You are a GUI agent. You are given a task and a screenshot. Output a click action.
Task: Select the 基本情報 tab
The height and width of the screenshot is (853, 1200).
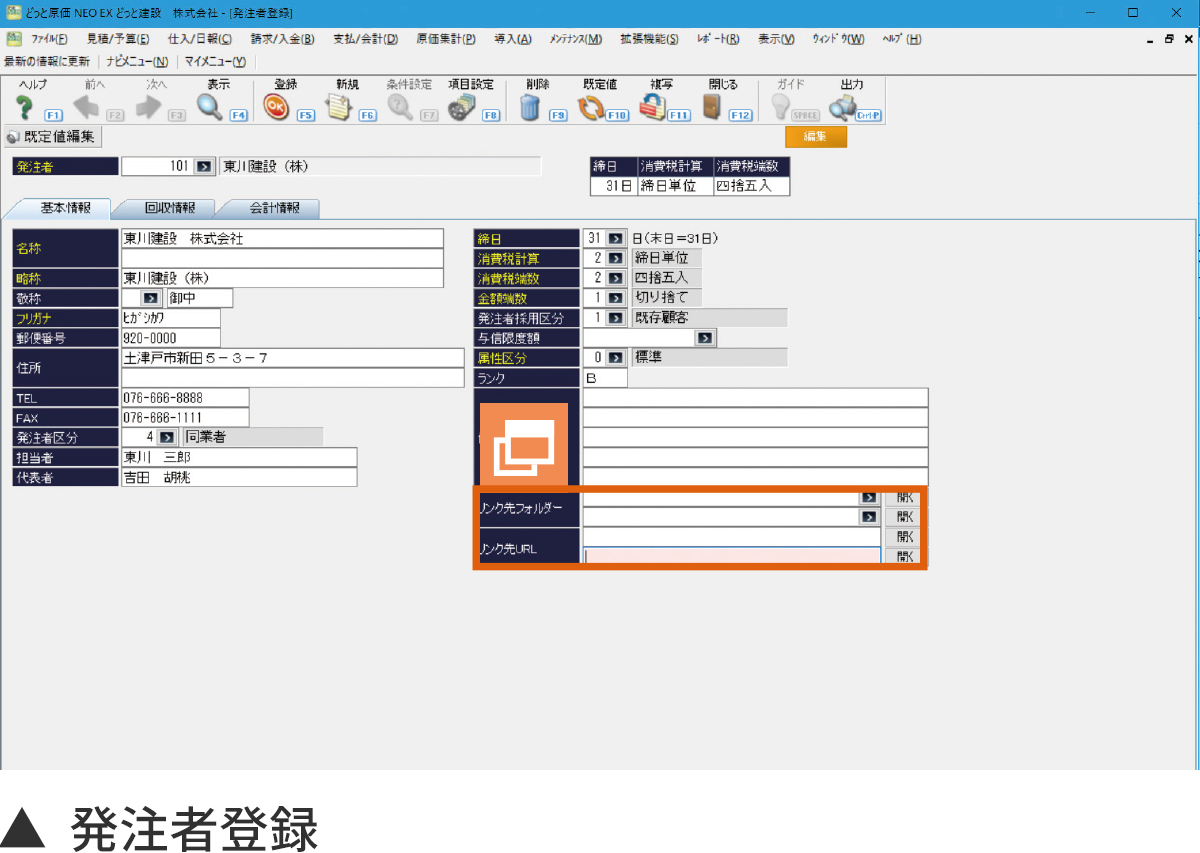(65, 208)
